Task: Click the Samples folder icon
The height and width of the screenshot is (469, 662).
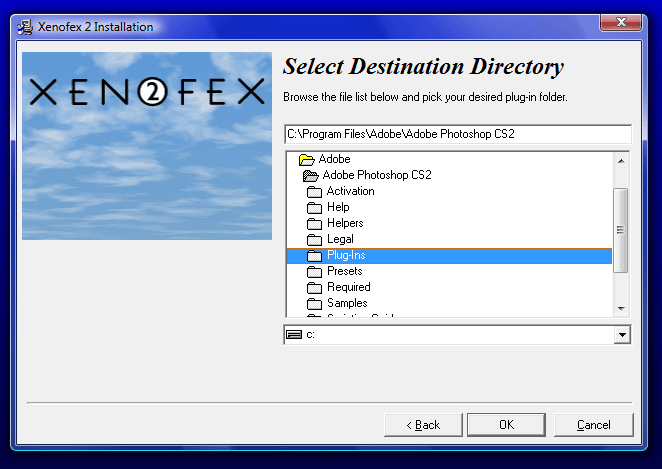Action: [x=314, y=304]
